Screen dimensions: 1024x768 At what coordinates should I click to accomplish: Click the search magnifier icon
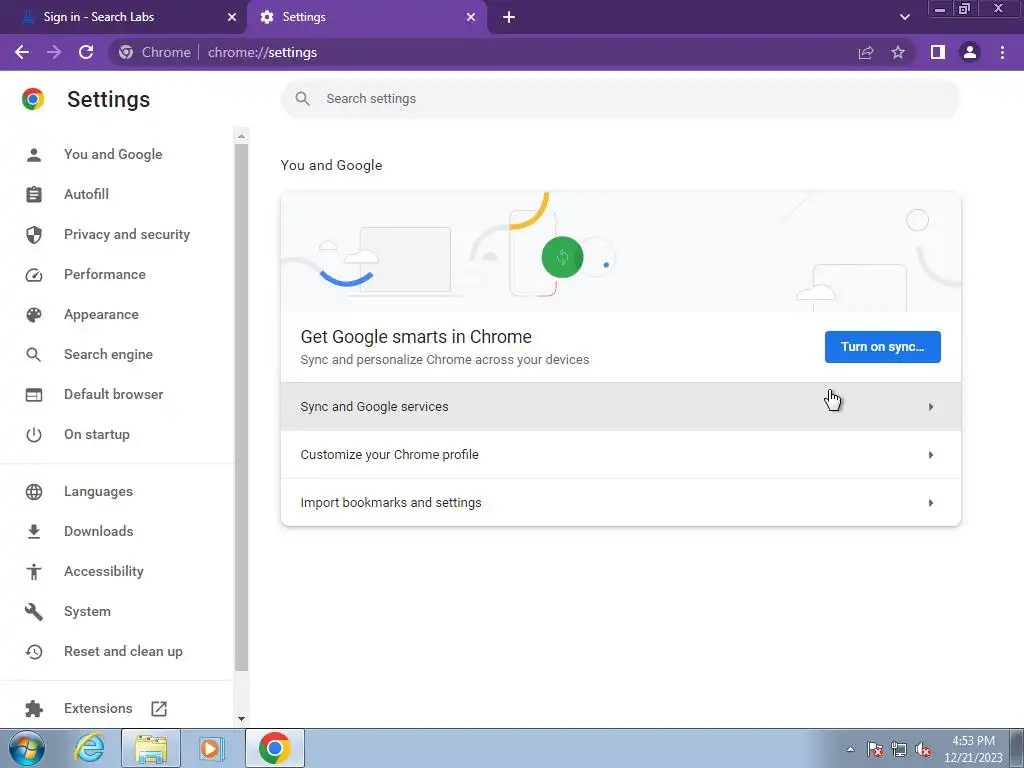302,99
